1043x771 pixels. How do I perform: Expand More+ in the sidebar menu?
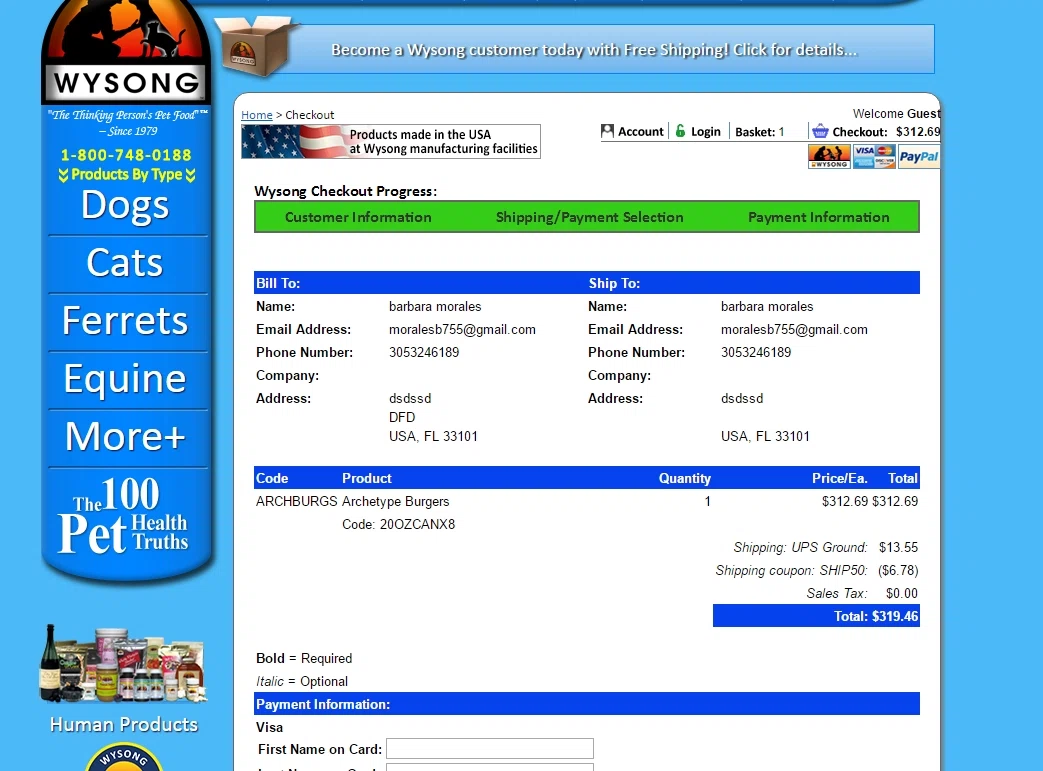(x=125, y=437)
